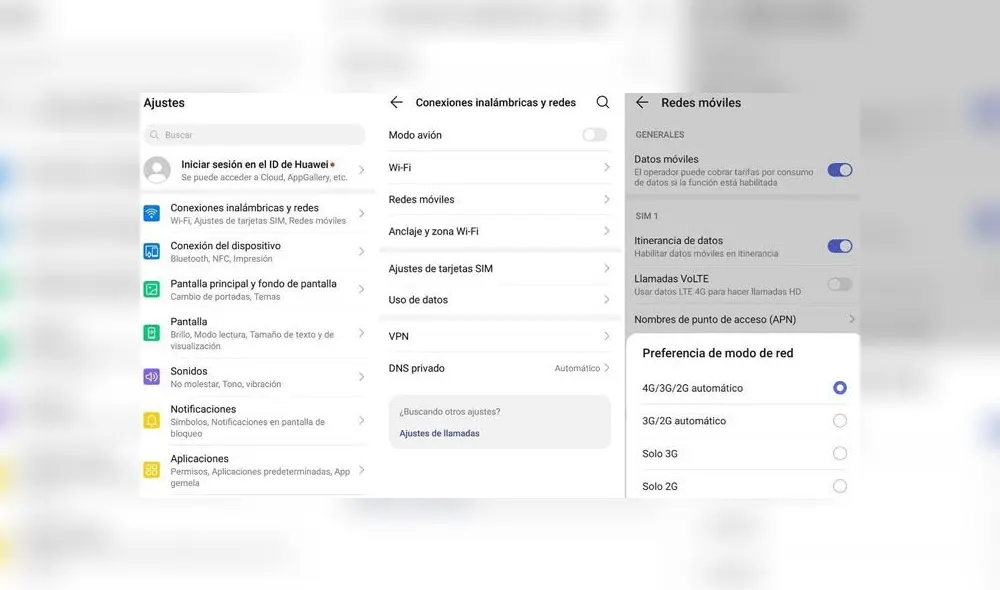The image size is (1000, 590).
Task: Toggle off Datos móviles
Action: click(x=840, y=170)
